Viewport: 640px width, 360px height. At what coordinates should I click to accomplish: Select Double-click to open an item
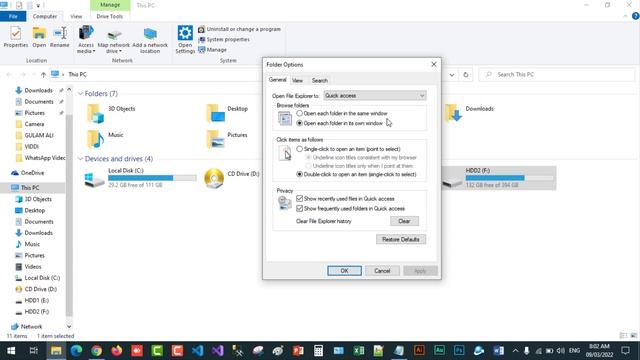pyautogui.click(x=356, y=174)
